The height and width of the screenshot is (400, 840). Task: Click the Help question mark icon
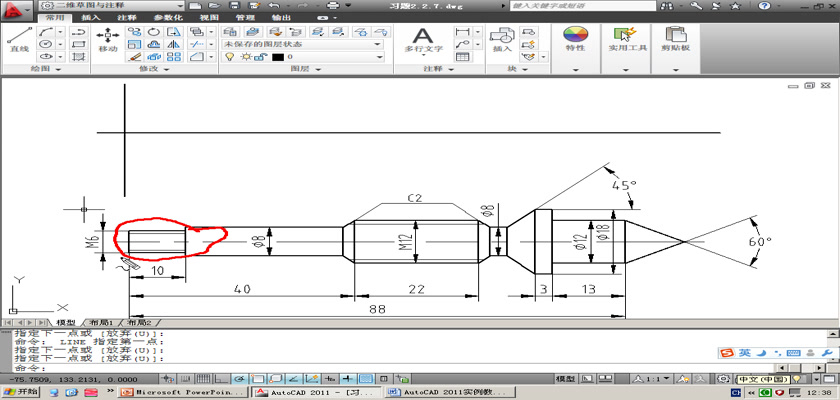[x=764, y=6]
